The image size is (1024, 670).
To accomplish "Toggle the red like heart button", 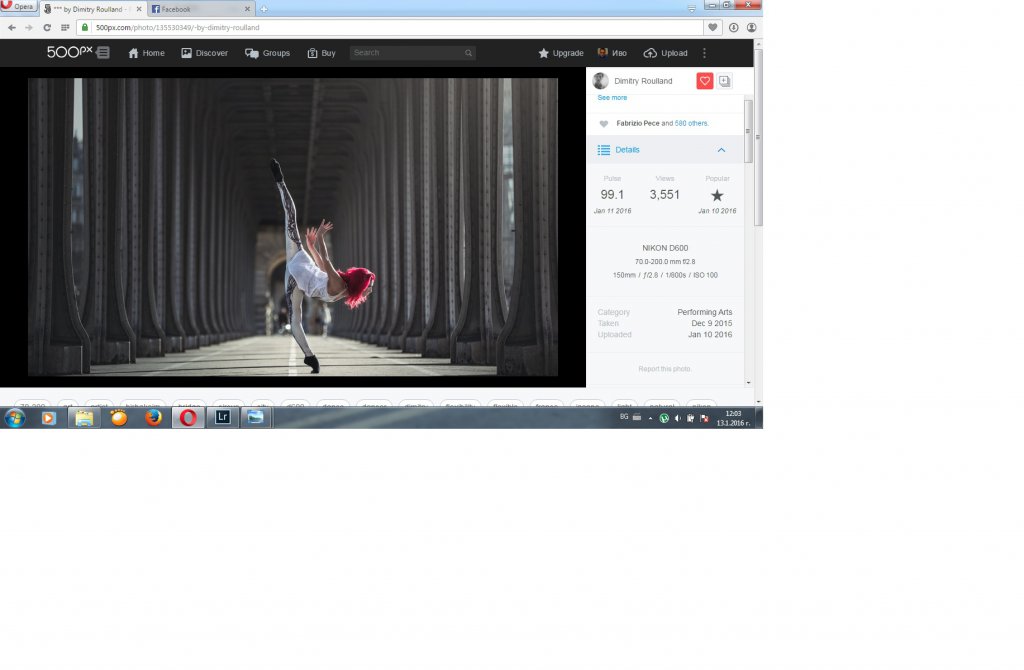I will point(705,81).
